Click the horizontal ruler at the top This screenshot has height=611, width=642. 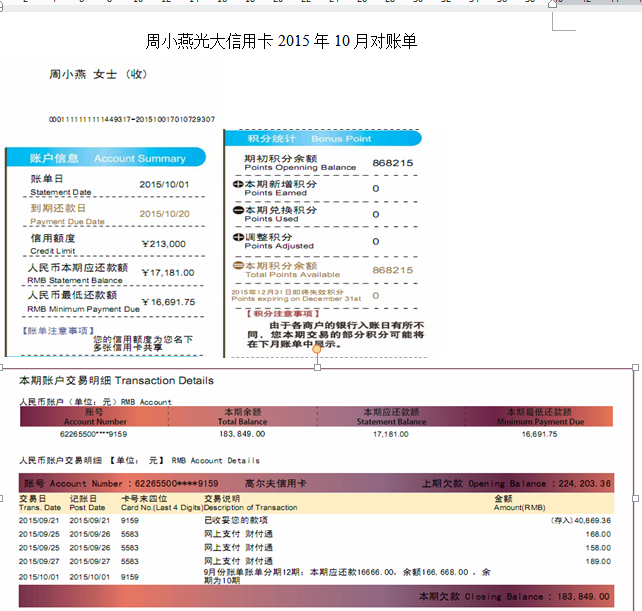[300, 3]
